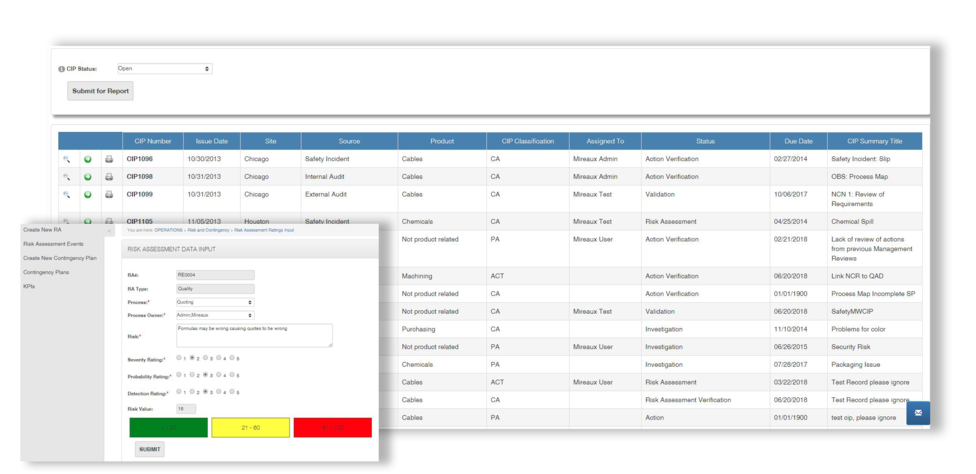Click the green 1 - 20 risk band
Screen dimensions: 976x474
168,427
